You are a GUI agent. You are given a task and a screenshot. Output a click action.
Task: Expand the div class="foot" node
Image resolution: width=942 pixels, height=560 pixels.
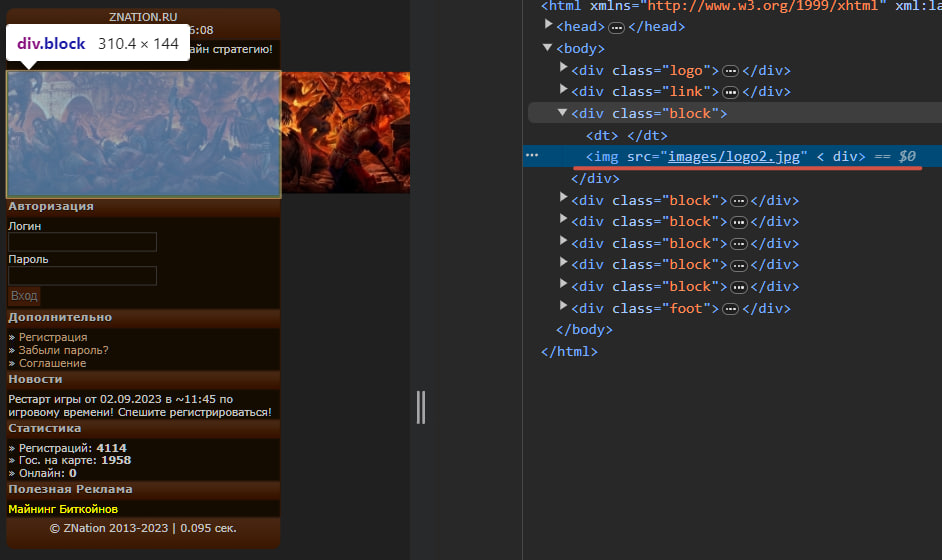pyautogui.click(x=564, y=308)
